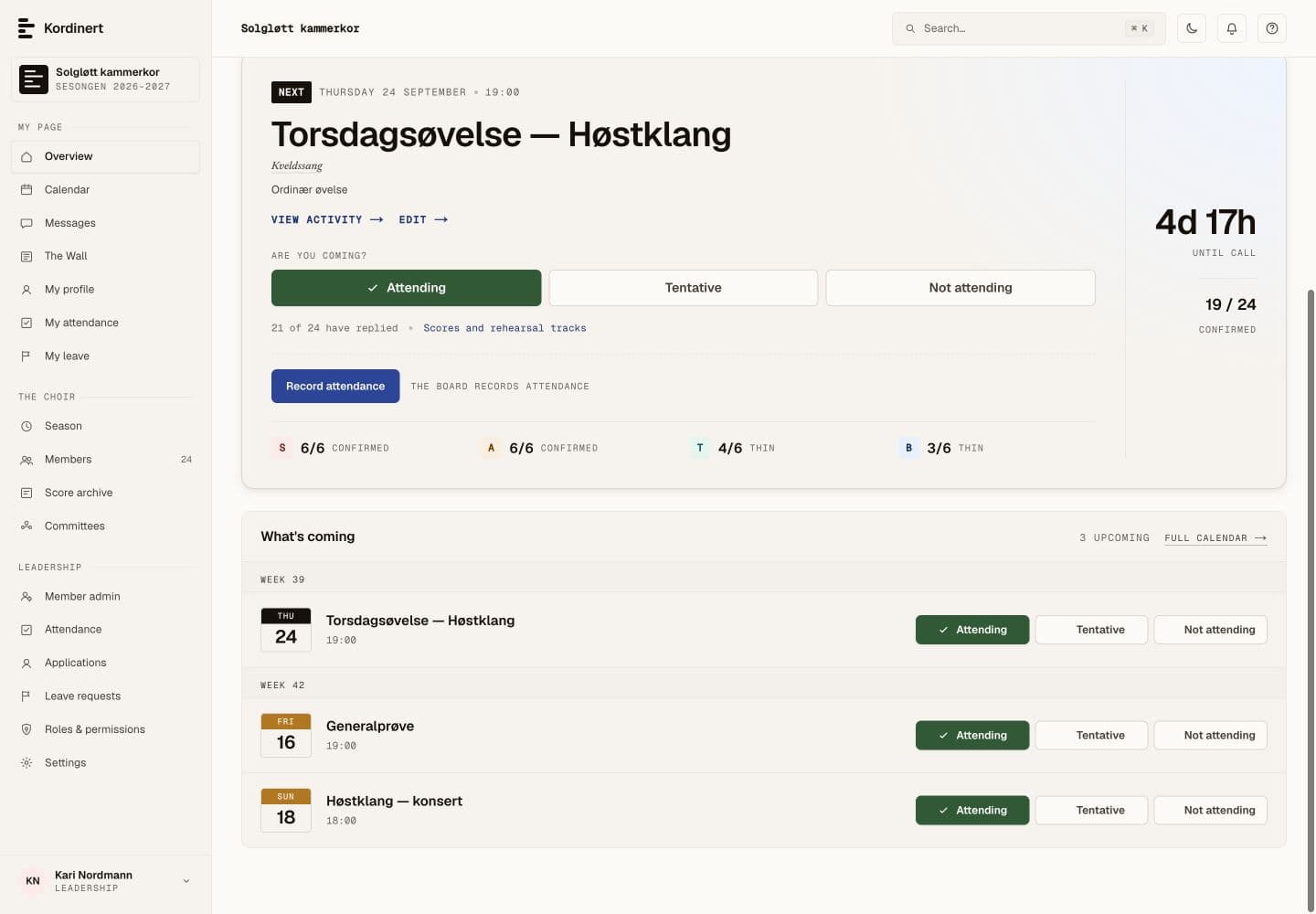Open notifications bell icon
The width and height of the screenshot is (1316, 914).
tap(1232, 28)
